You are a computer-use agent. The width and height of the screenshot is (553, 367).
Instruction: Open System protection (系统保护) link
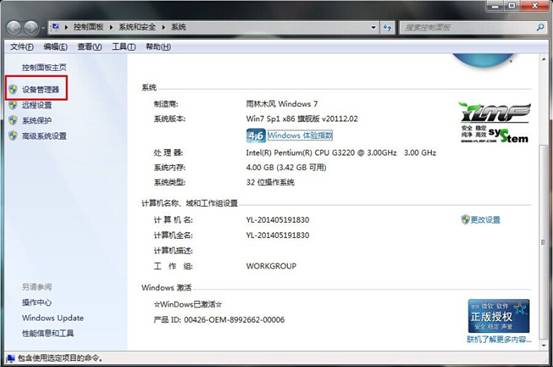(x=37, y=121)
